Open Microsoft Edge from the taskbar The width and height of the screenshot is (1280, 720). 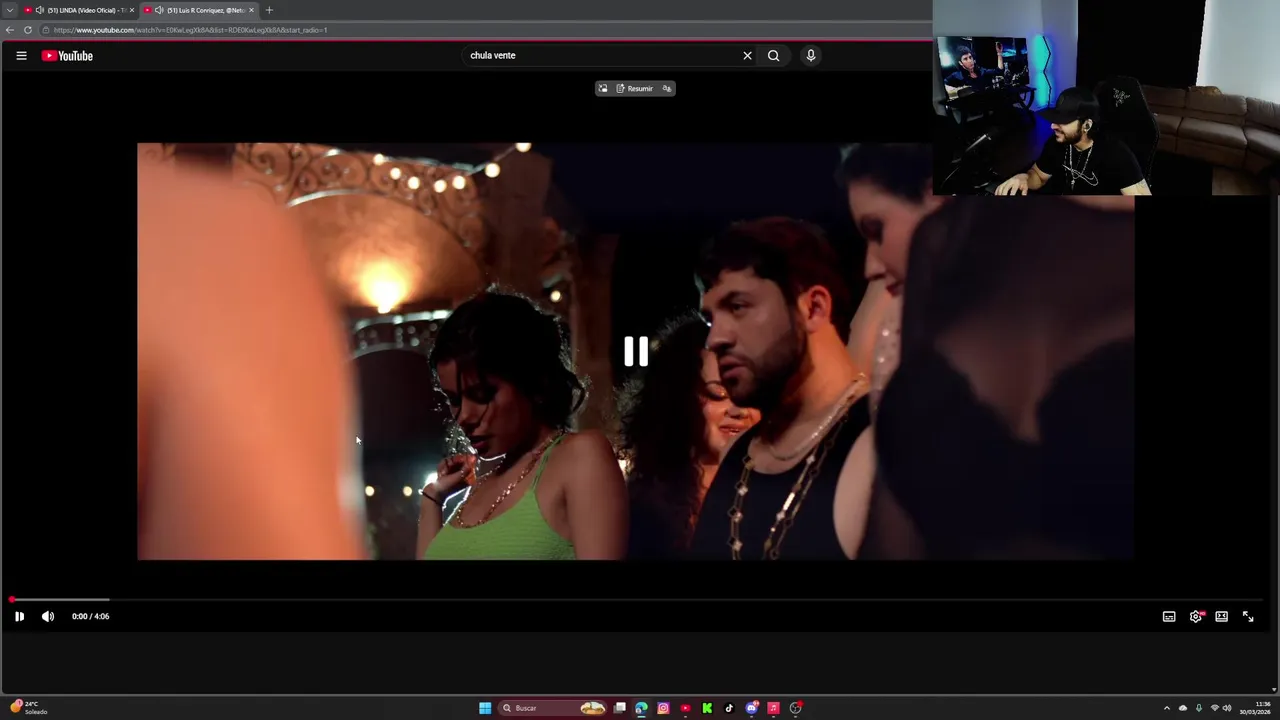[x=641, y=708]
